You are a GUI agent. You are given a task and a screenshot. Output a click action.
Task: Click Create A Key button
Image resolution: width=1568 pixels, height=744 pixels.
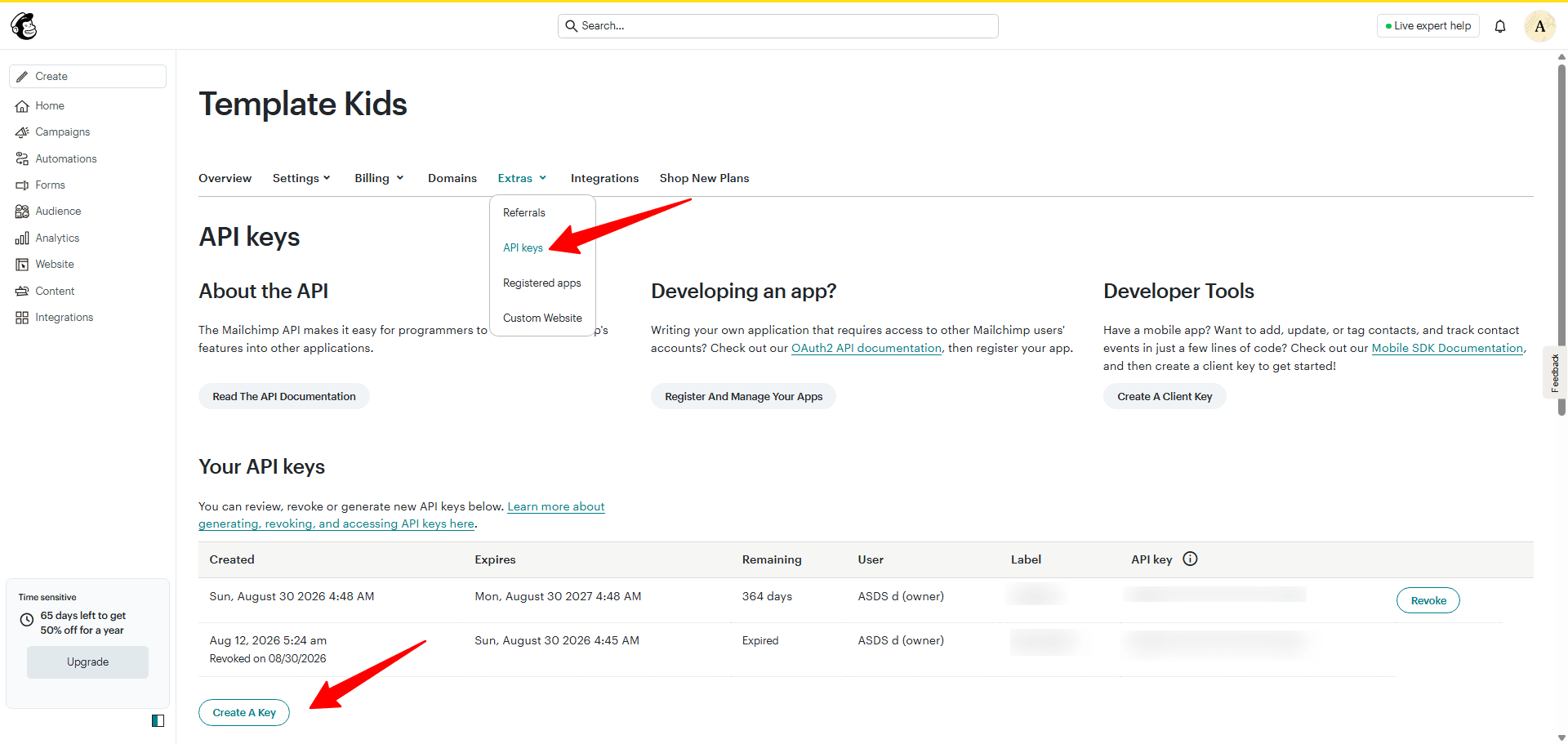244,712
